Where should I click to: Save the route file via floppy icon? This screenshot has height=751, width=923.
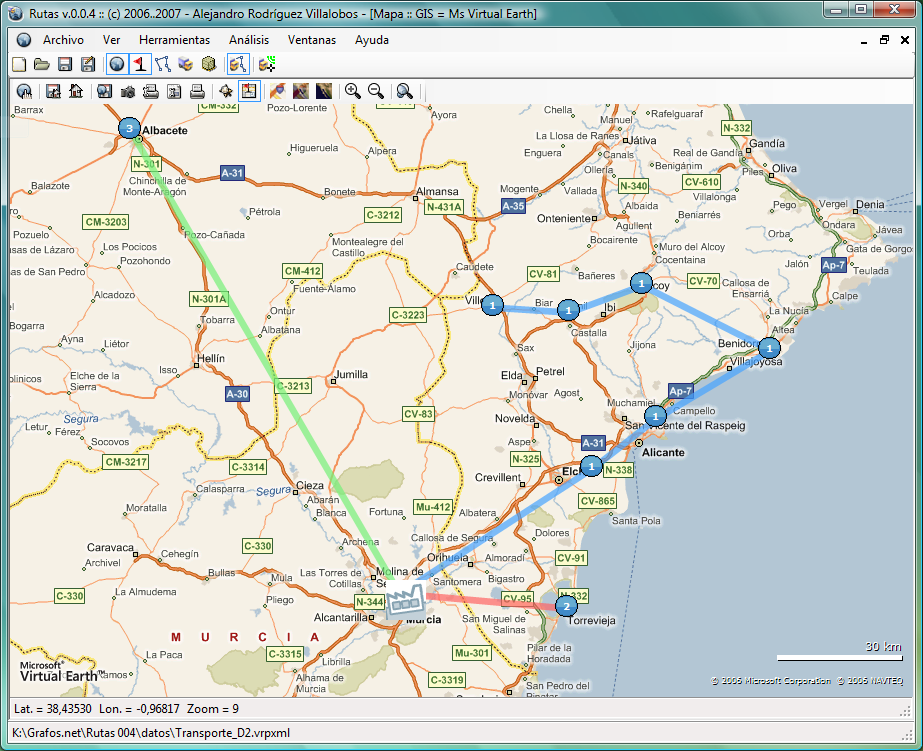pos(64,65)
